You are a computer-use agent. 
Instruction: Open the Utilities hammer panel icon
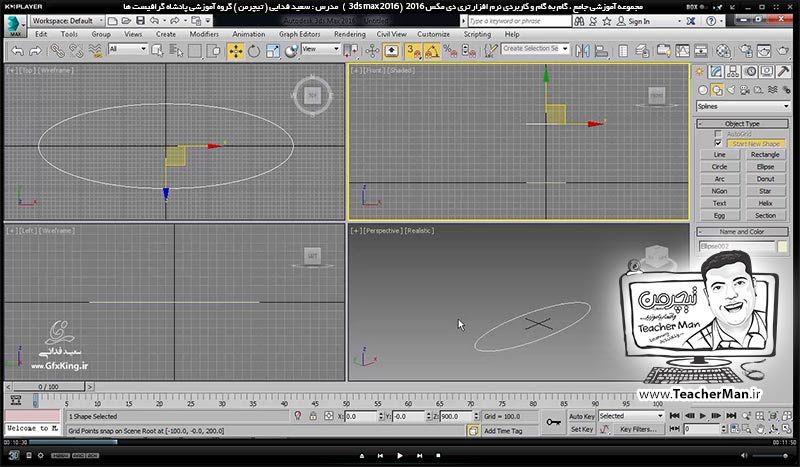coord(784,72)
